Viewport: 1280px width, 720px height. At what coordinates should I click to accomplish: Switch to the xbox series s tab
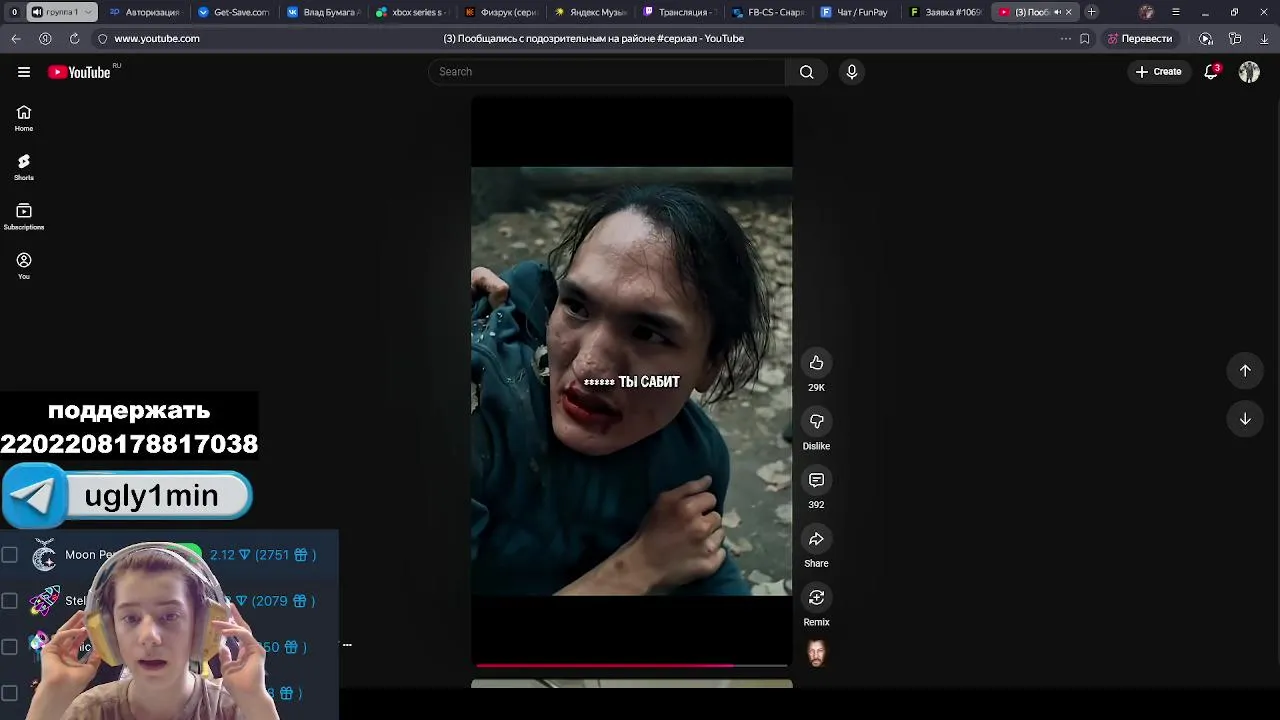(413, 12)
